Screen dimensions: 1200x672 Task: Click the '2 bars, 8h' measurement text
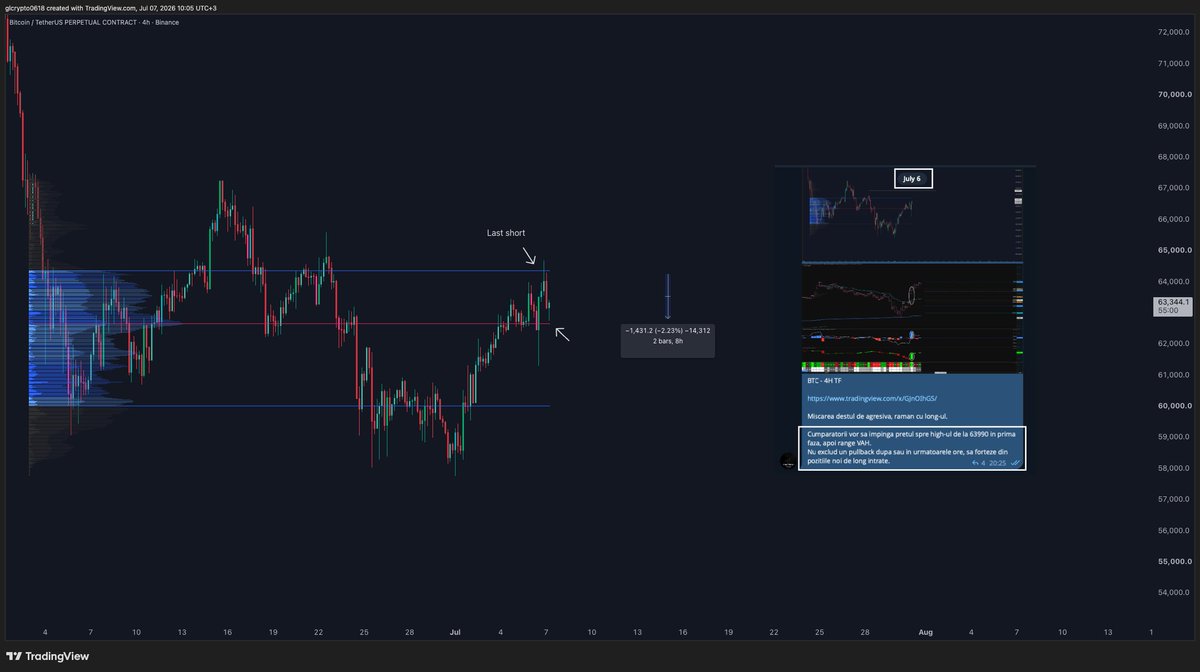[667, 341]
